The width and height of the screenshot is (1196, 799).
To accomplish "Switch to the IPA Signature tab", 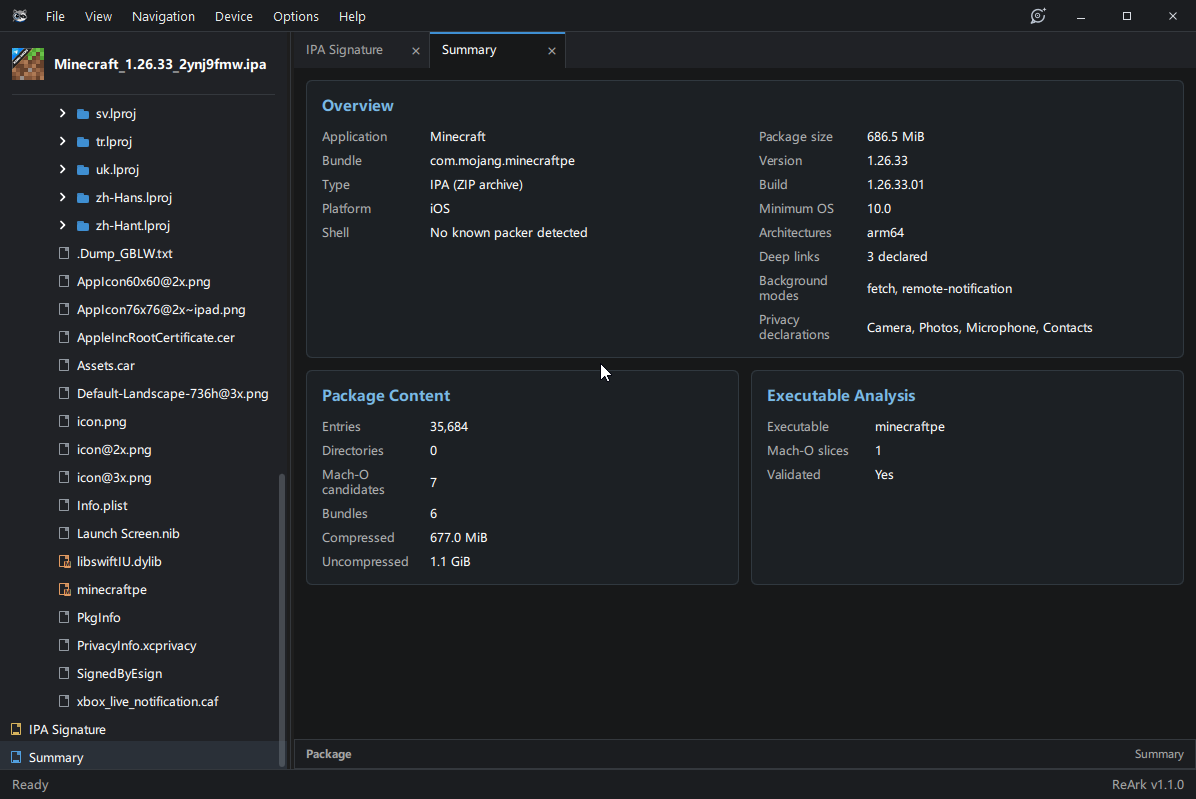I will [345, 50].
